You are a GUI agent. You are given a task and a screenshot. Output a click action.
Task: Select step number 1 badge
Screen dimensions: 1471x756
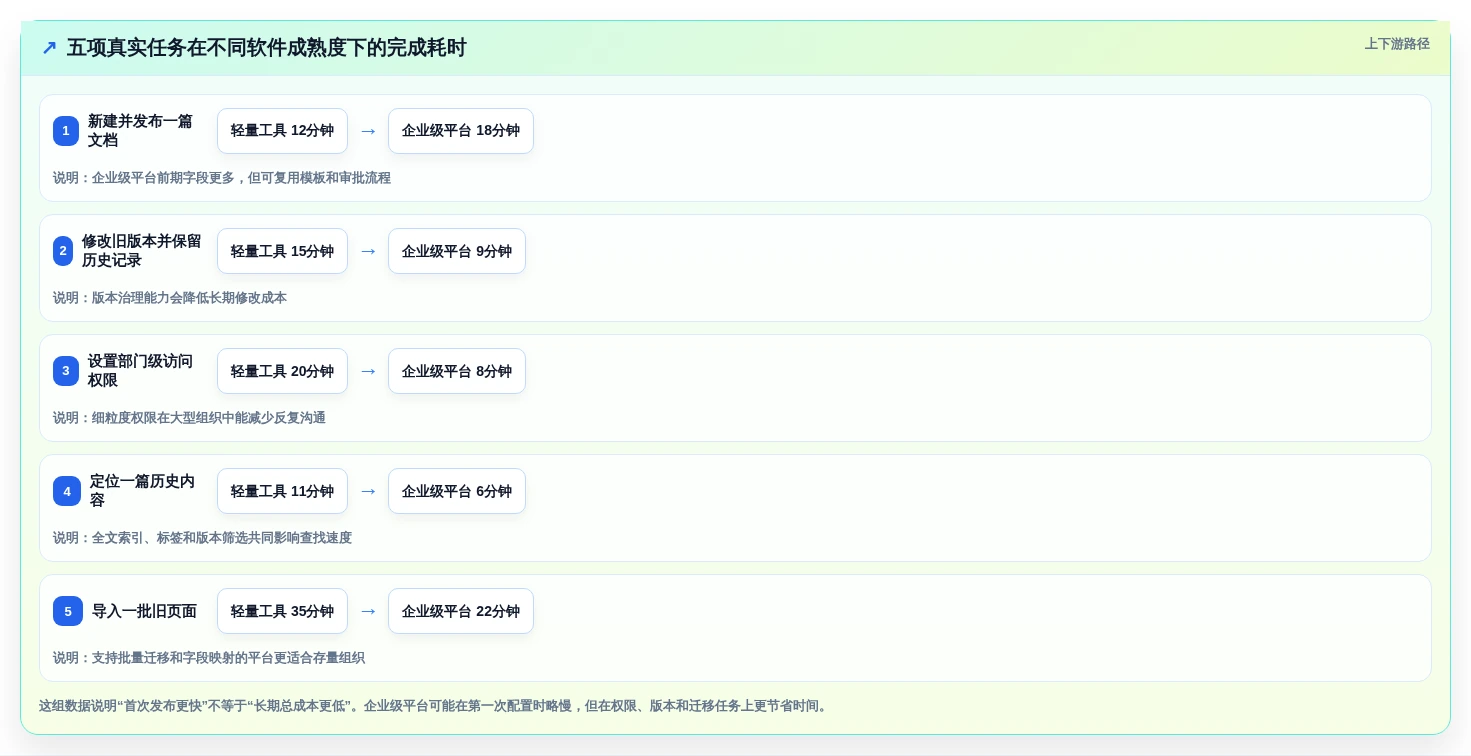click(x=66, y=131)
